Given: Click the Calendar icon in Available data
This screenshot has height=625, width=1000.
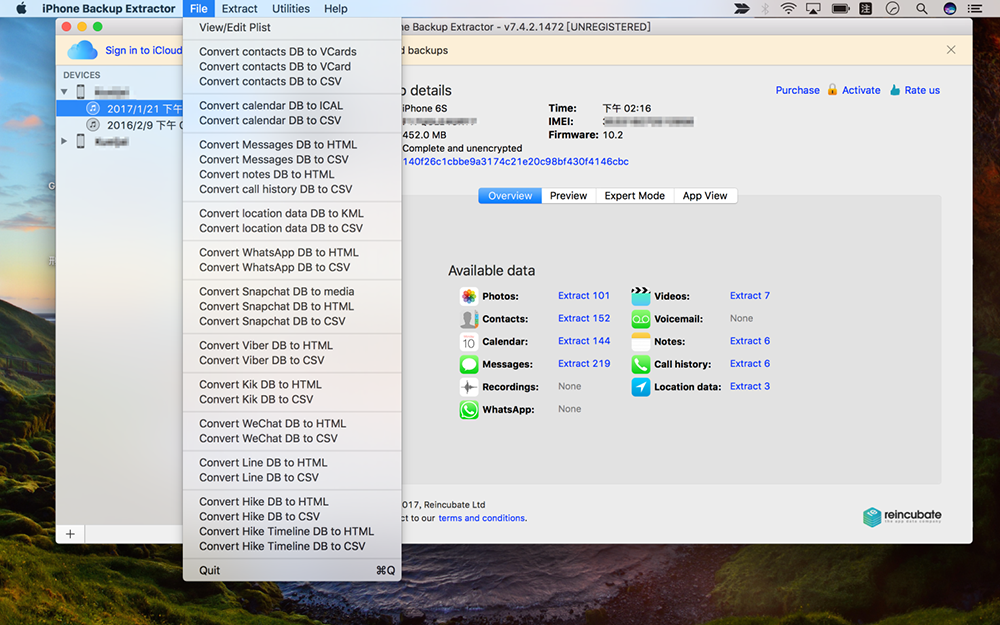Looking at the screenshot, I should pyautogui.click(x=469, y=342).
